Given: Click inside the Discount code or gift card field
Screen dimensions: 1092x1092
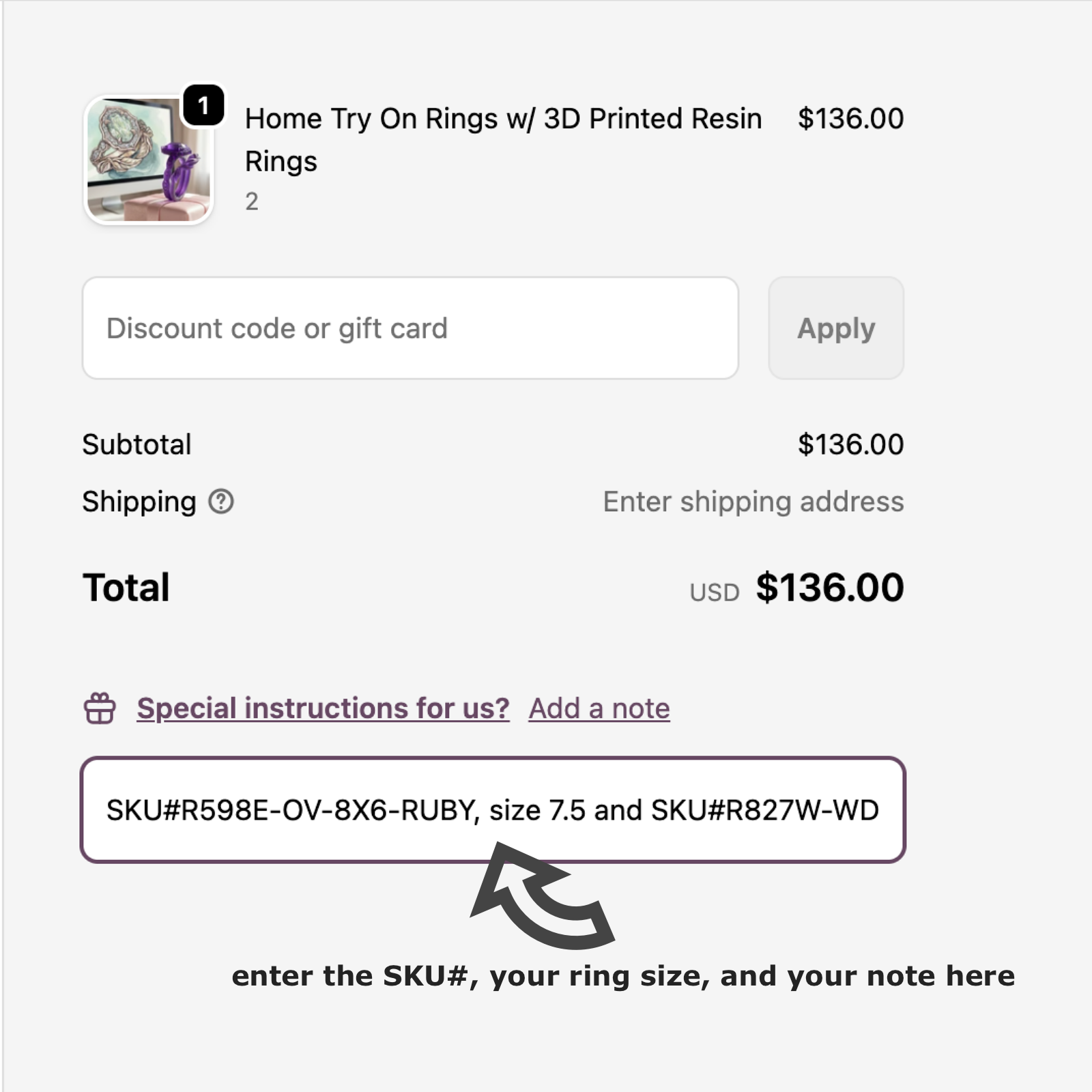Looking at the screenshot, I should pyautogui.click(x=409, y=328).
